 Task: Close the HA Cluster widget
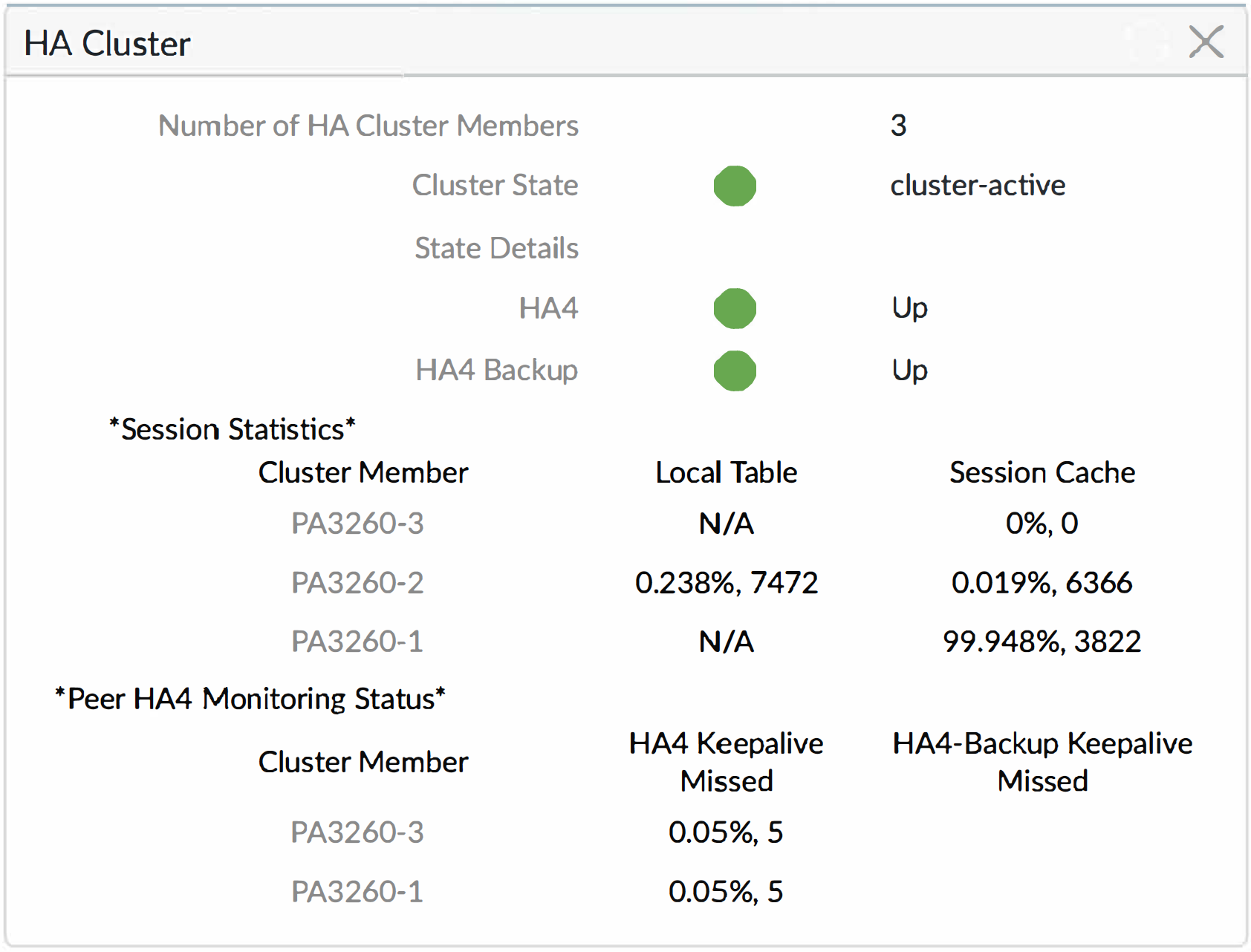click(1205, 42)
